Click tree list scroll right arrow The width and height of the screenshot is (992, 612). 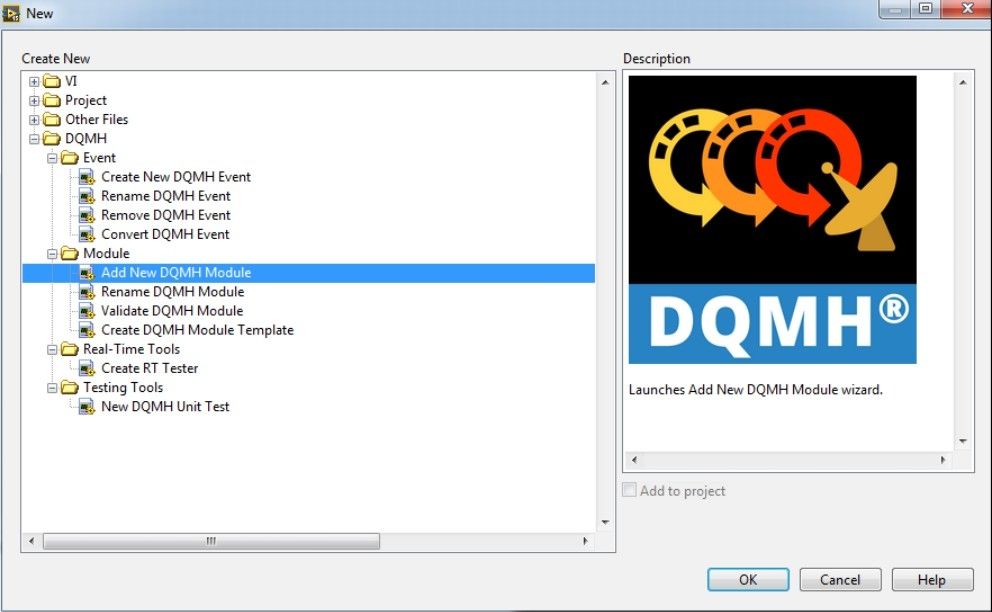(585, 541)
